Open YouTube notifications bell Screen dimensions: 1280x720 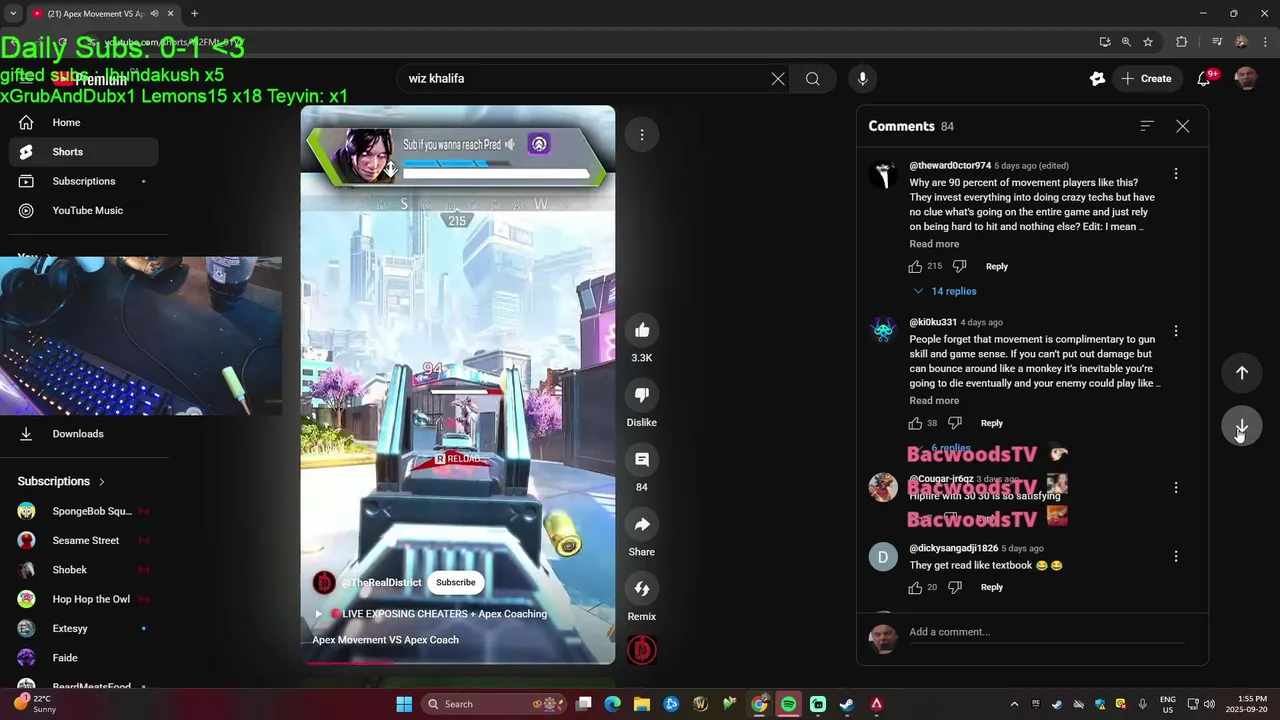1204,79
